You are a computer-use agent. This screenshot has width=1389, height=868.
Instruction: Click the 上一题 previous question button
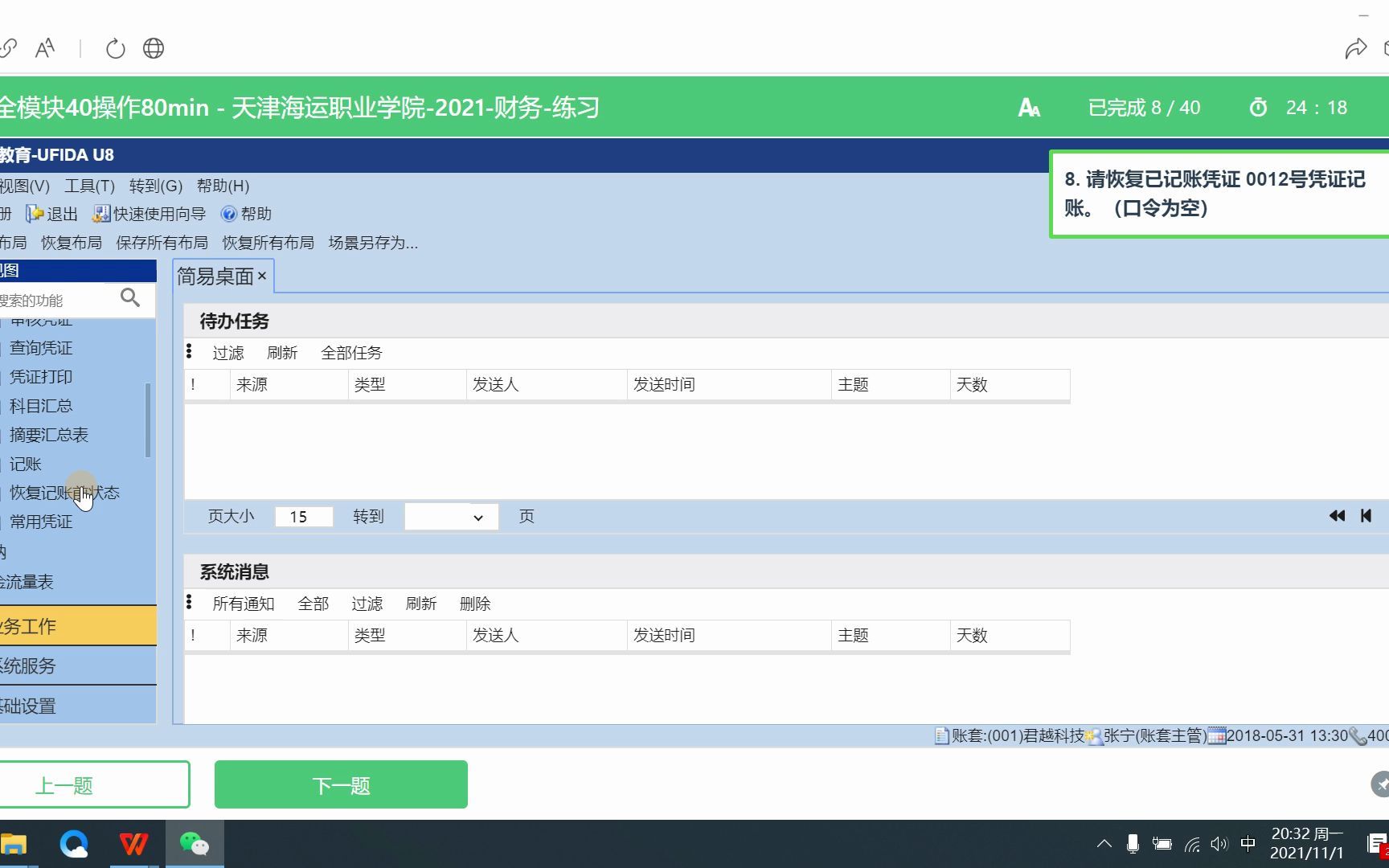pyautogui.click(x=95, y=784)
